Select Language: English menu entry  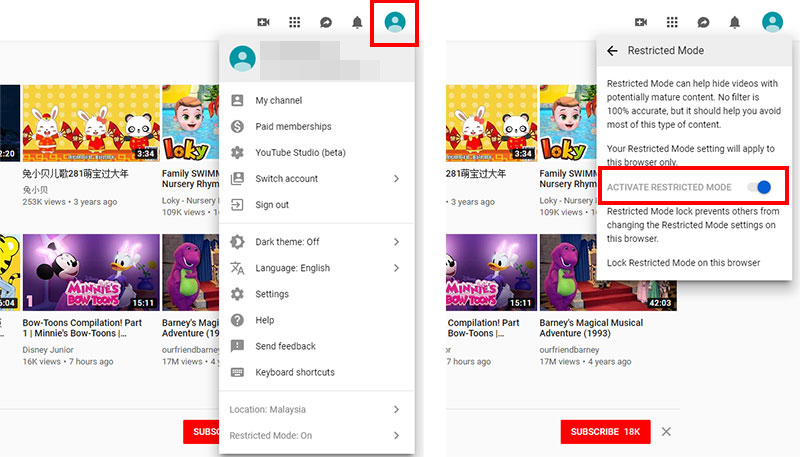tap(317, 268)
